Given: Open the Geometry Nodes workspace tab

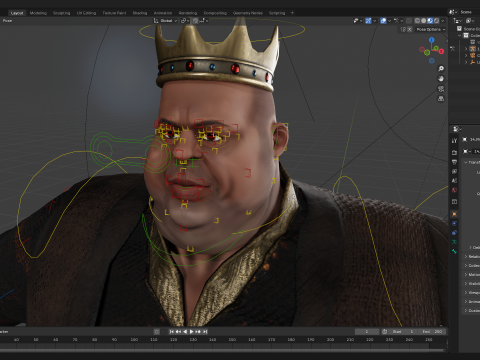Looking at the screenshot, I should coord(248,13).
